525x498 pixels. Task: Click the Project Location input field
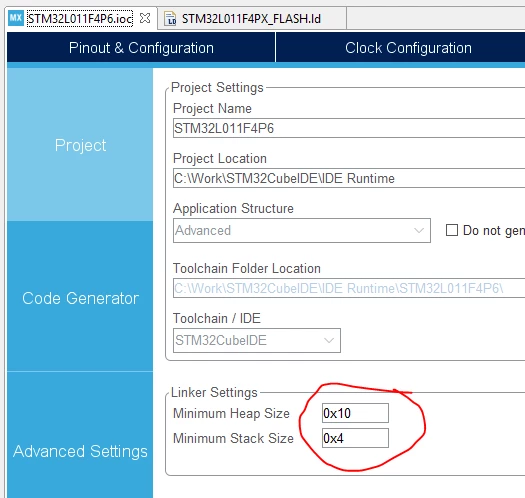click(x=349, y=178)
